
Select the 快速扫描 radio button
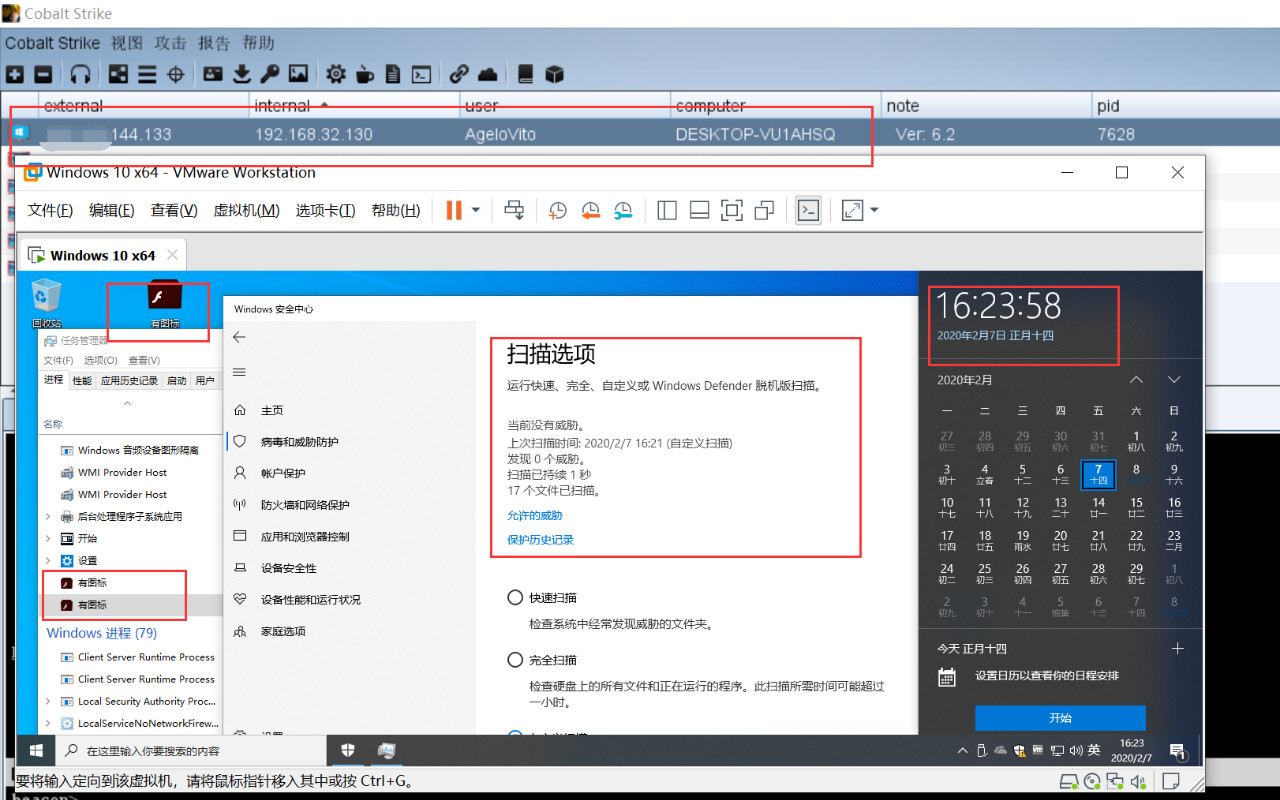coord(515,598)
